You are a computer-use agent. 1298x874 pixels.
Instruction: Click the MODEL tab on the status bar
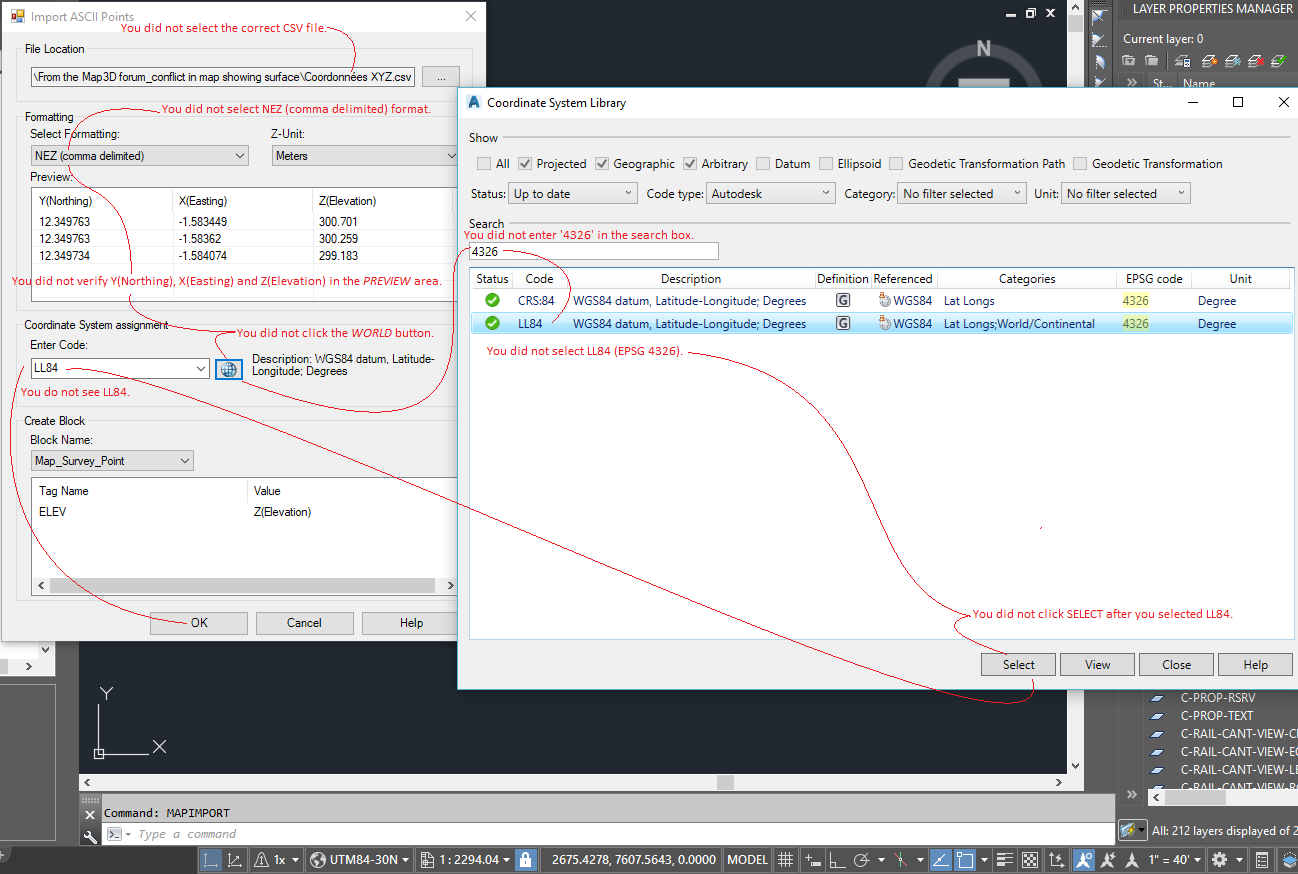(x=747, y=859)
